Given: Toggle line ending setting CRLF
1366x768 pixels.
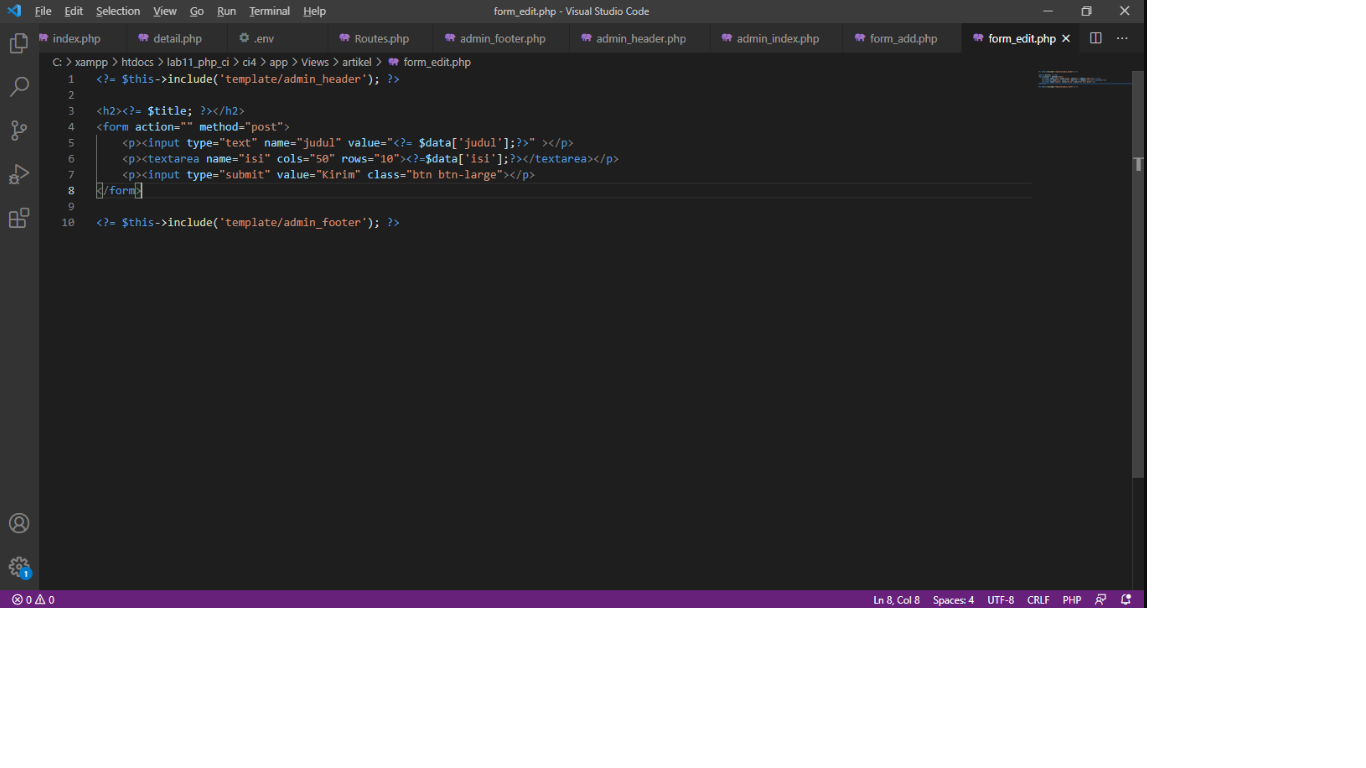Looking at the screenshot, I should point(1038,599).
